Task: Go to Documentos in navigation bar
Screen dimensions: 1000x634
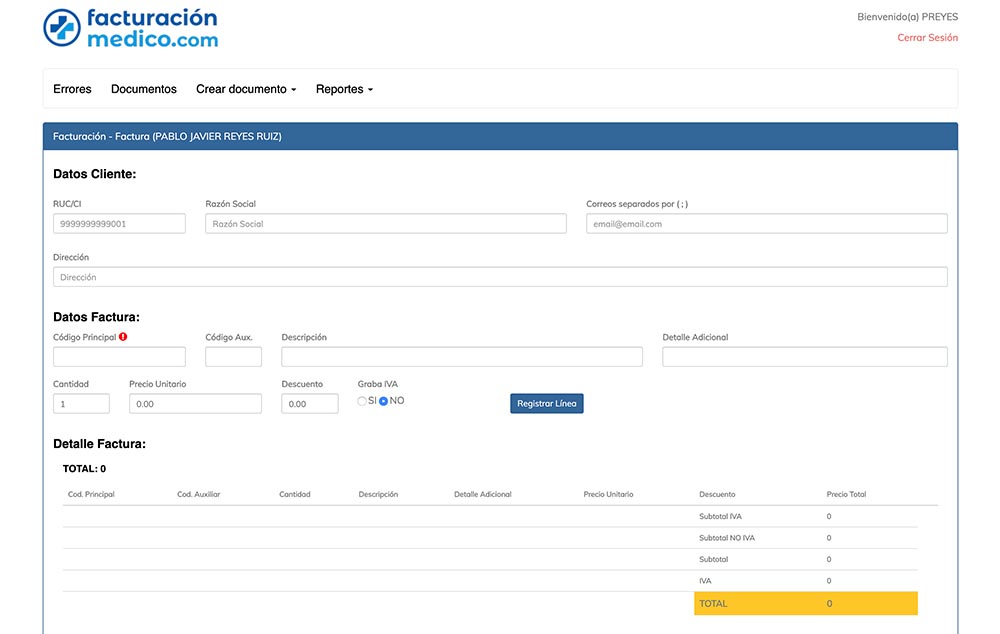Action: pyautogui.click(x=144, y=89)
